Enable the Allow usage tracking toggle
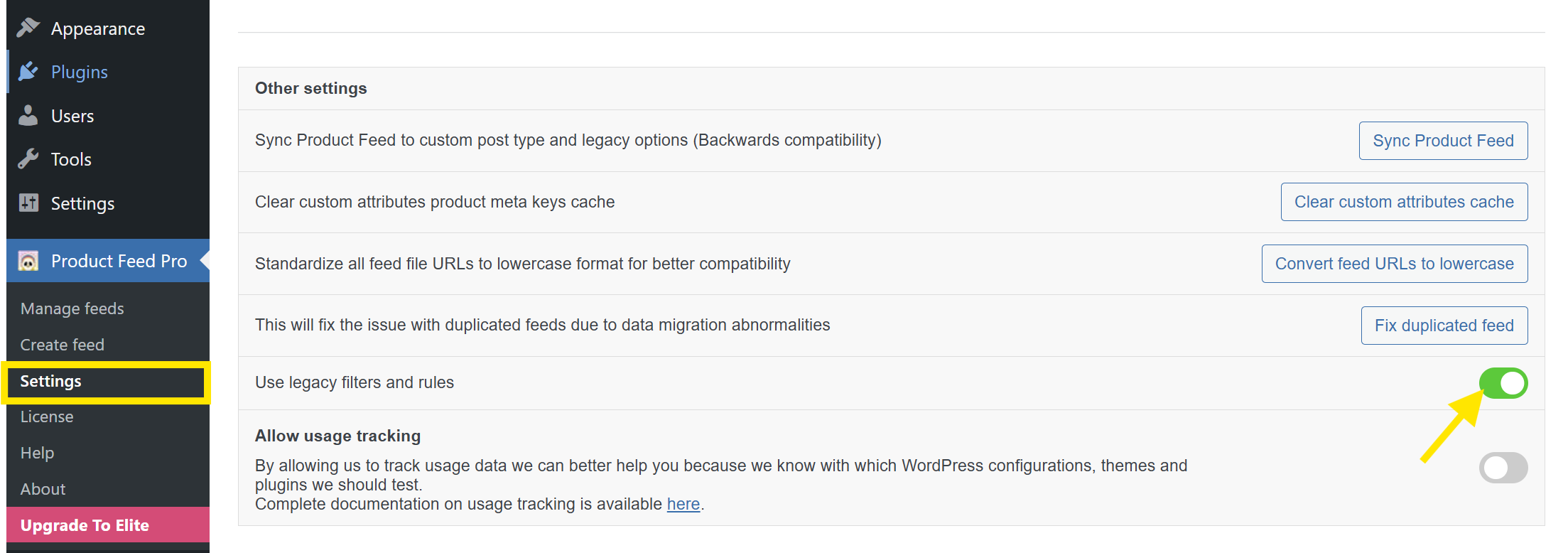1568x553 pixels. click(x=1503, y=468)
